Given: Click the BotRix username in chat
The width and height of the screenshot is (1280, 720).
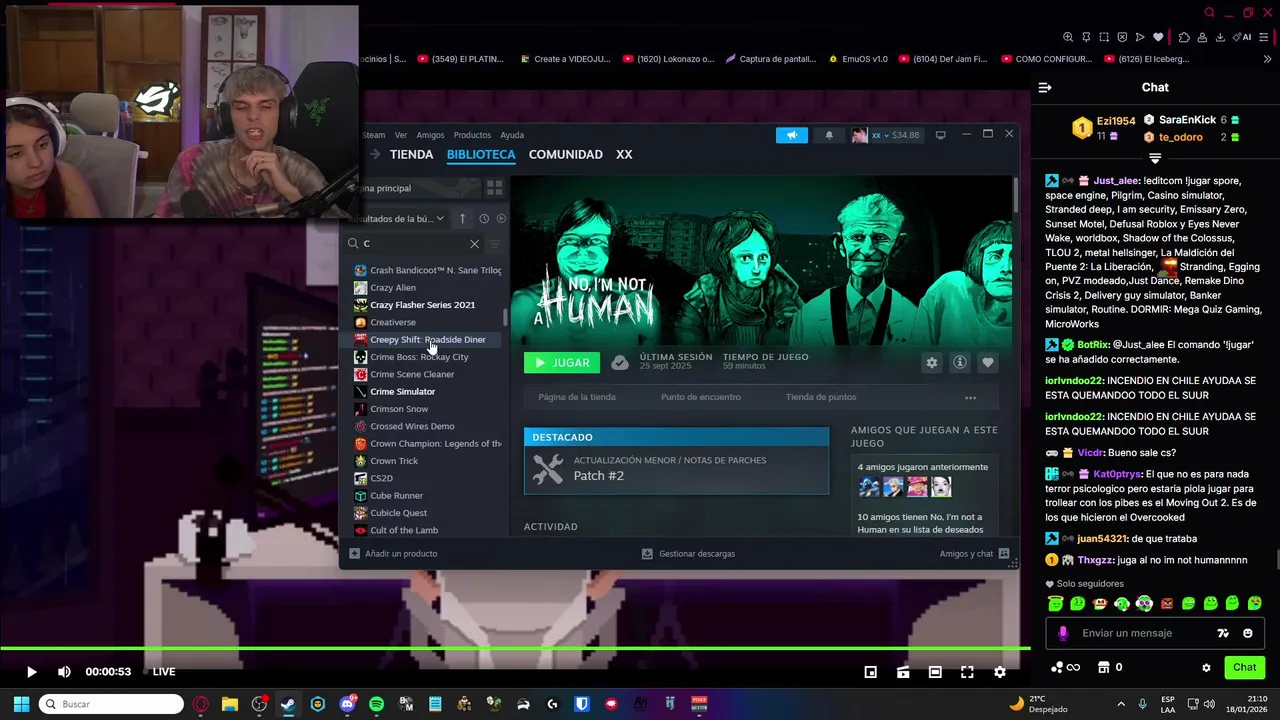Looking at the screenshot, I should pyautogui.click(x=1092, y=344).
